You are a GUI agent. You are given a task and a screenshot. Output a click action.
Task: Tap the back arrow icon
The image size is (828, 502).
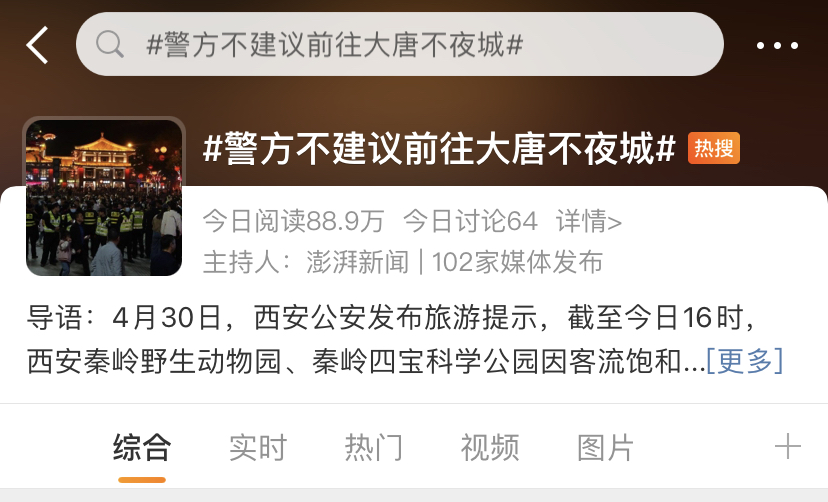pyautogui.click(x=37, y=45)
